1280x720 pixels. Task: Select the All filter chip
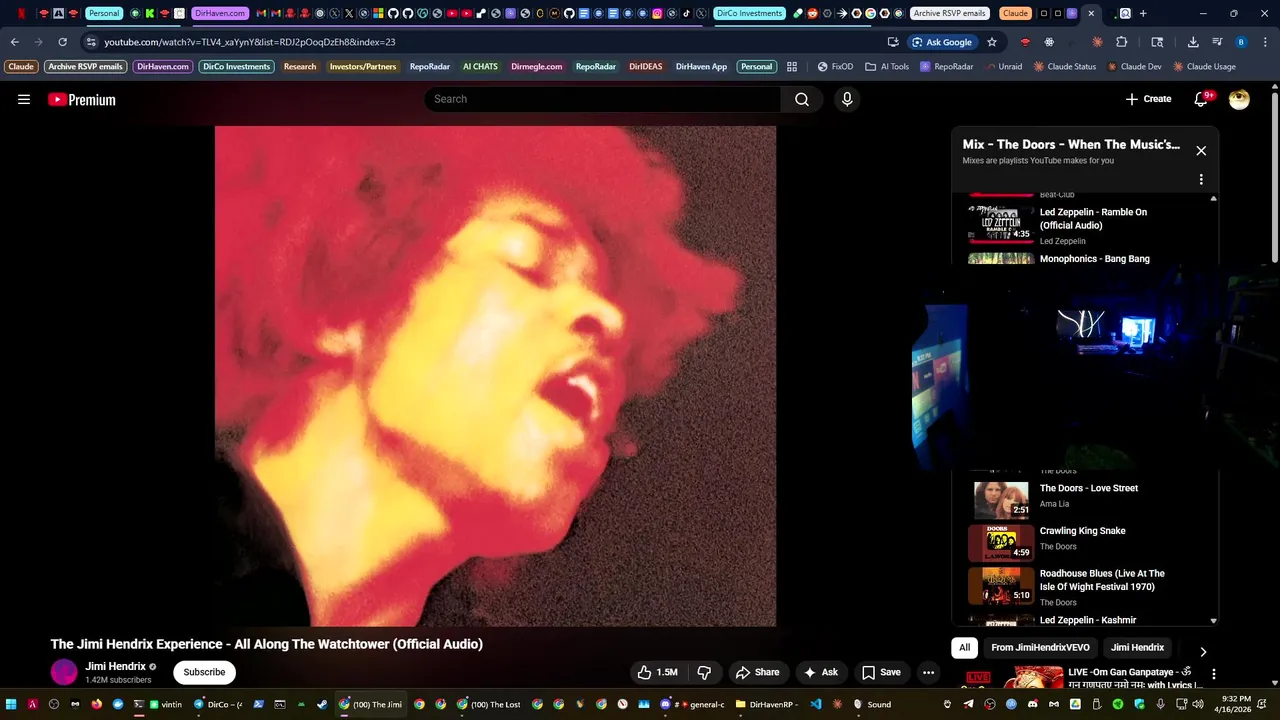pyautogui.click(x=964, y=648)
